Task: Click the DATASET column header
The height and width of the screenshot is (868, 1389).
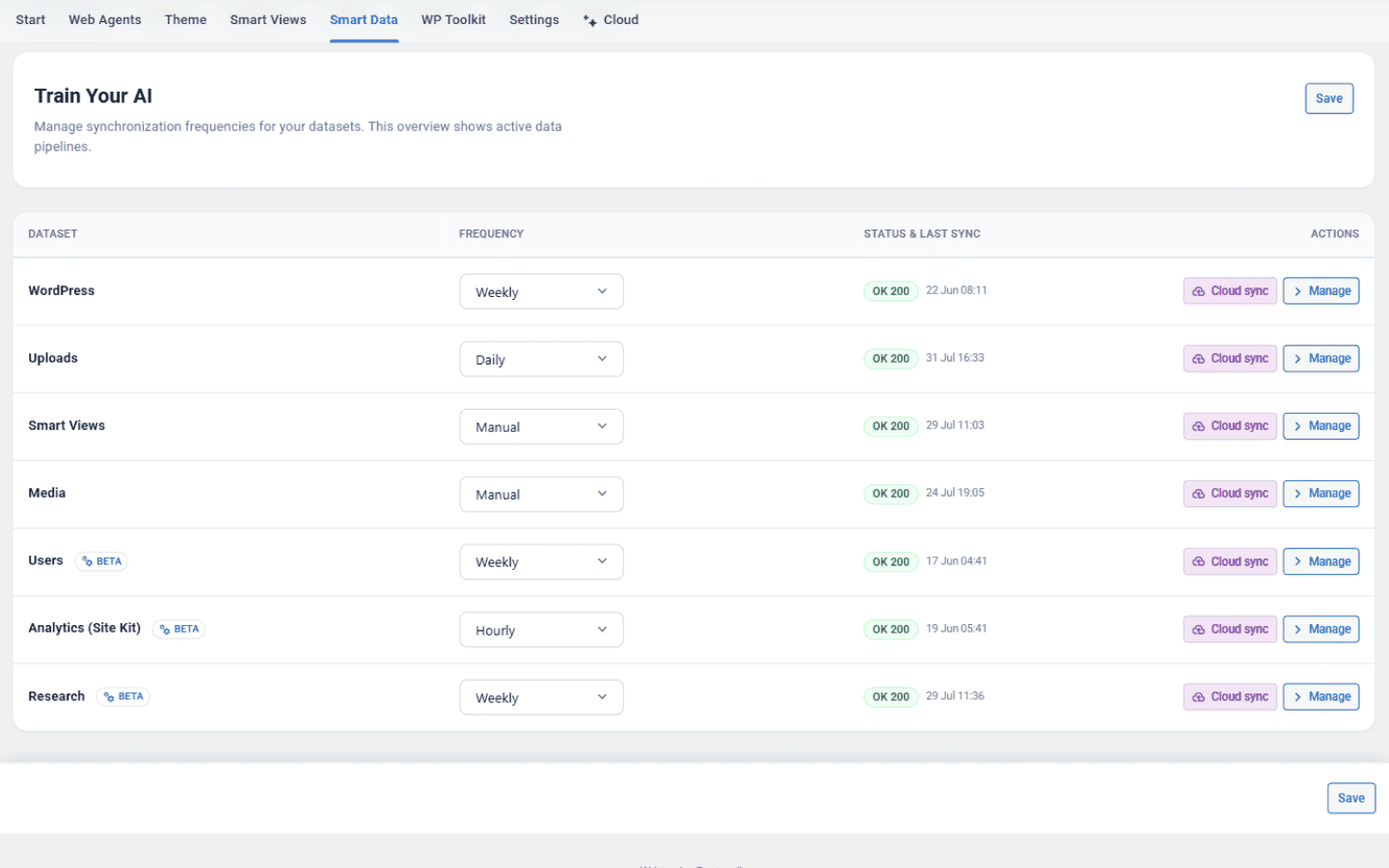Action: point(53,234)
